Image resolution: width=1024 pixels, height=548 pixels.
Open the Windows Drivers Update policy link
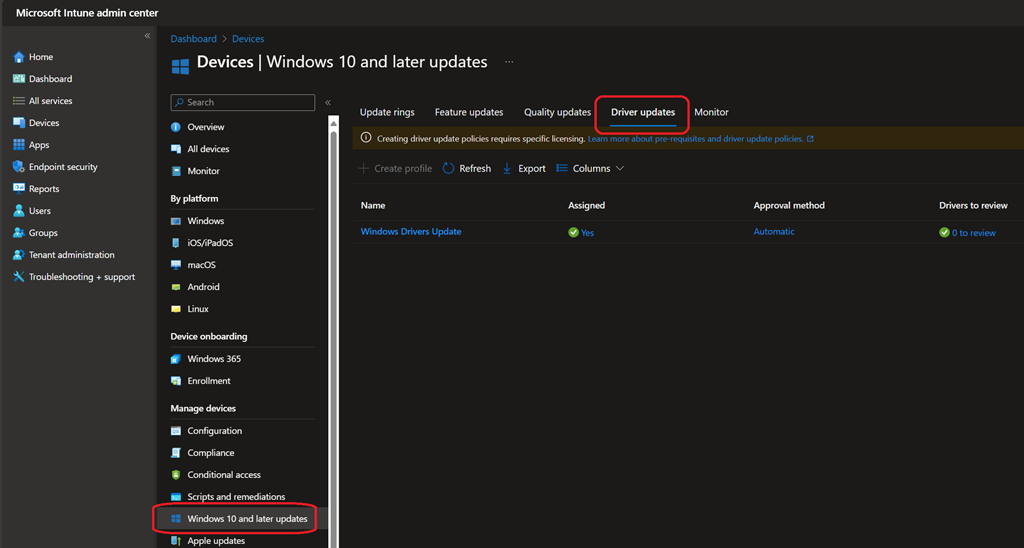click(411, 232)
